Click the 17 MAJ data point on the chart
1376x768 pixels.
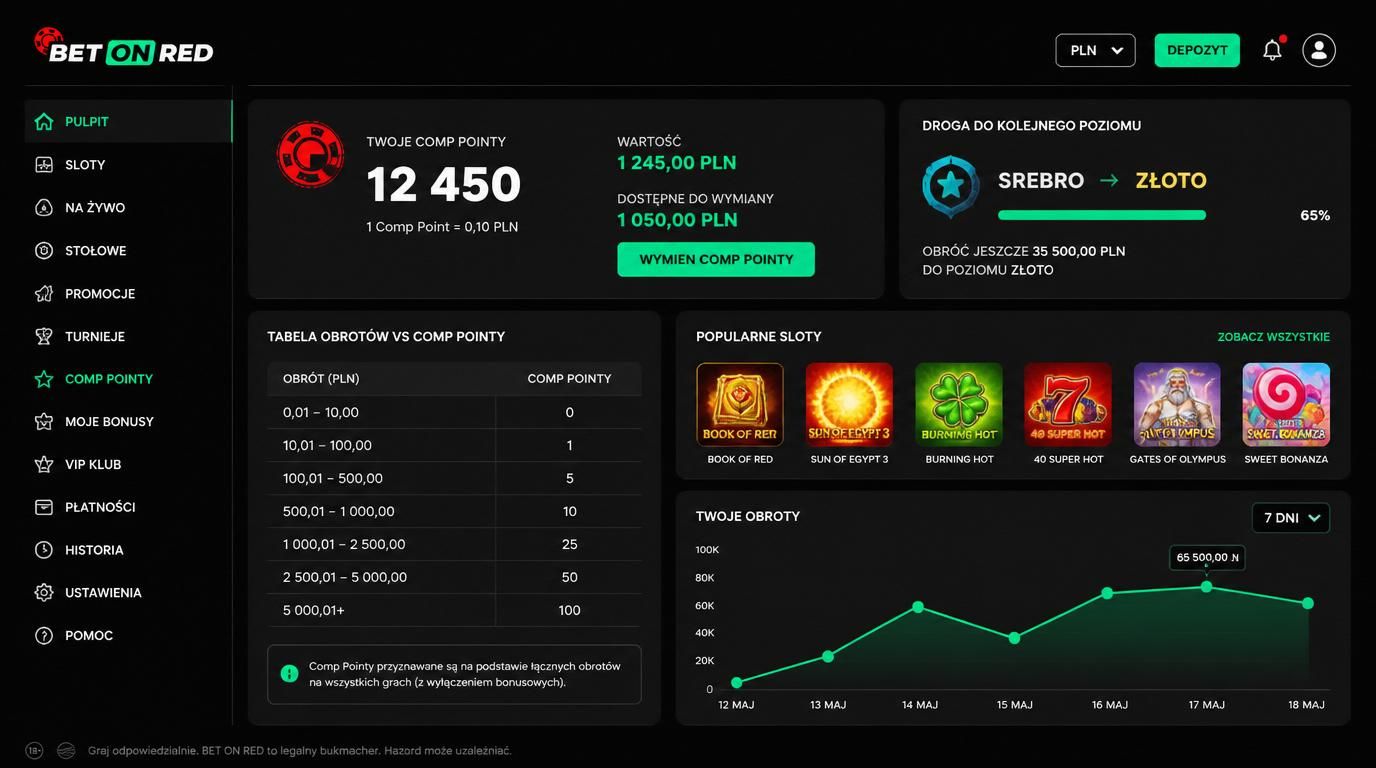coord(1207,587)
